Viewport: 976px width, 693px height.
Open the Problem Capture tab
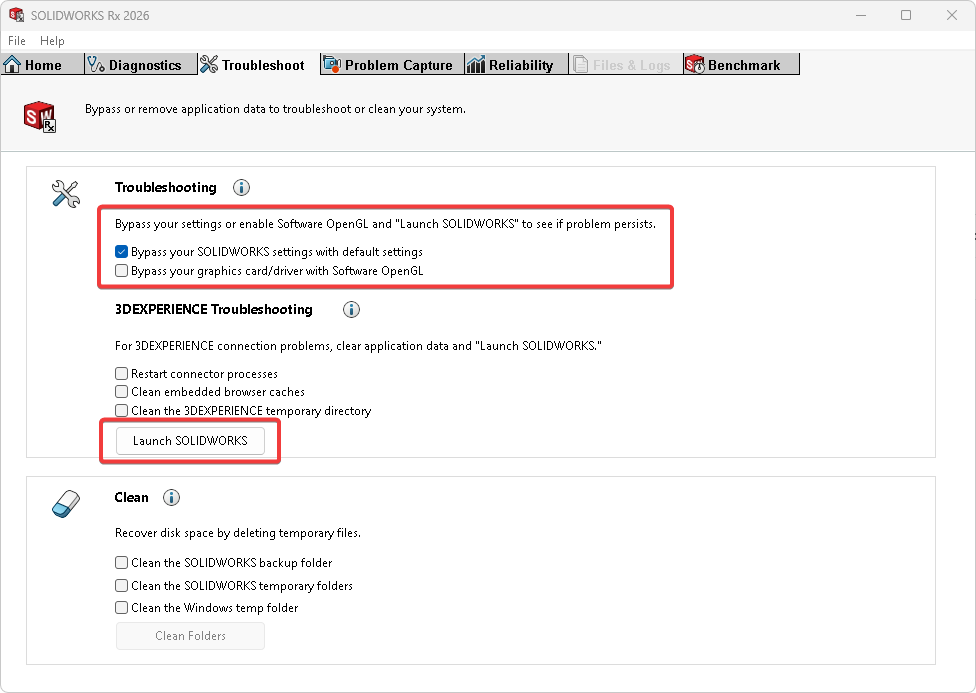coord(392,65)
